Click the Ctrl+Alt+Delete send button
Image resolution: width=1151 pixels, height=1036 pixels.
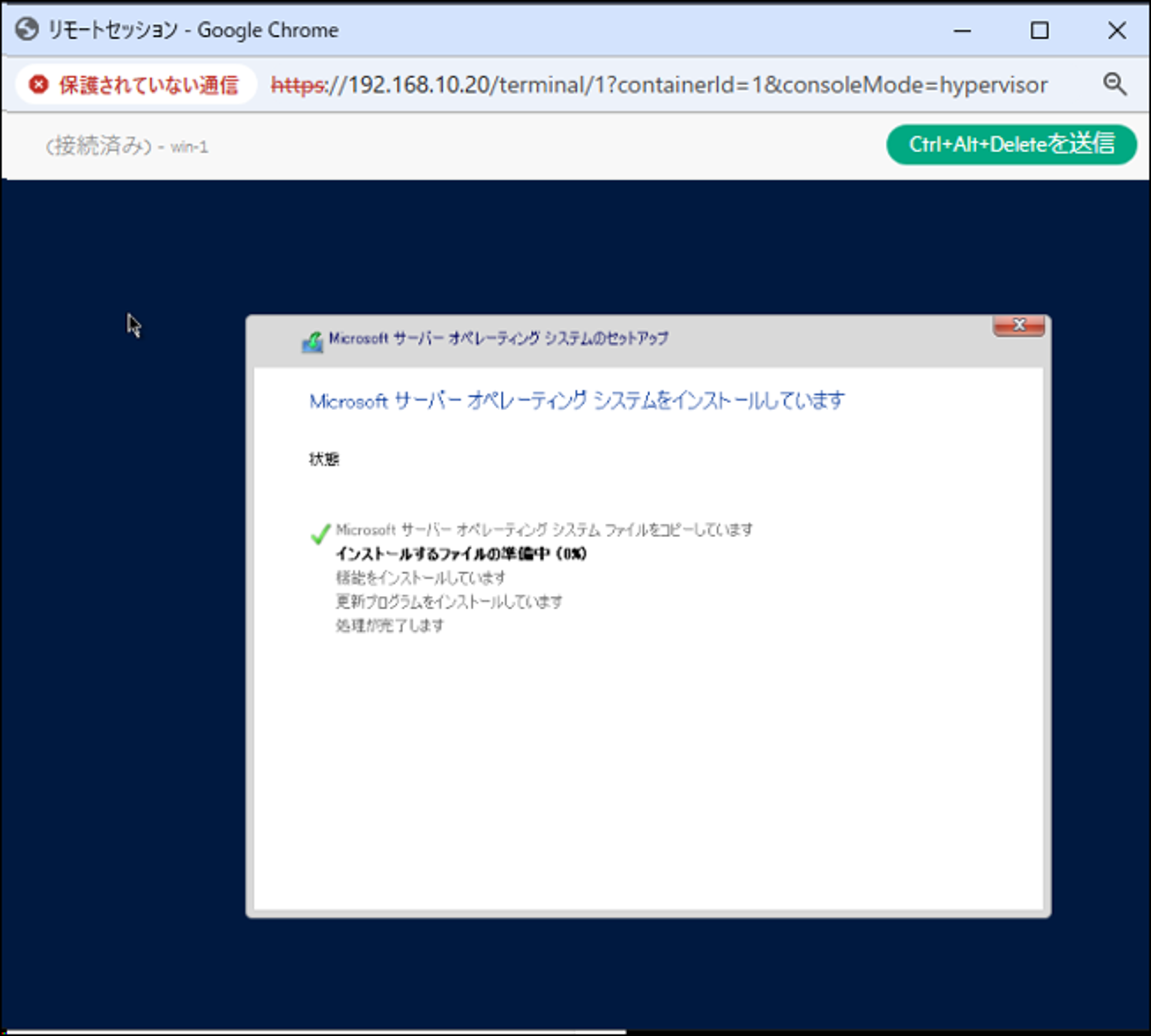click(1011, 145)
